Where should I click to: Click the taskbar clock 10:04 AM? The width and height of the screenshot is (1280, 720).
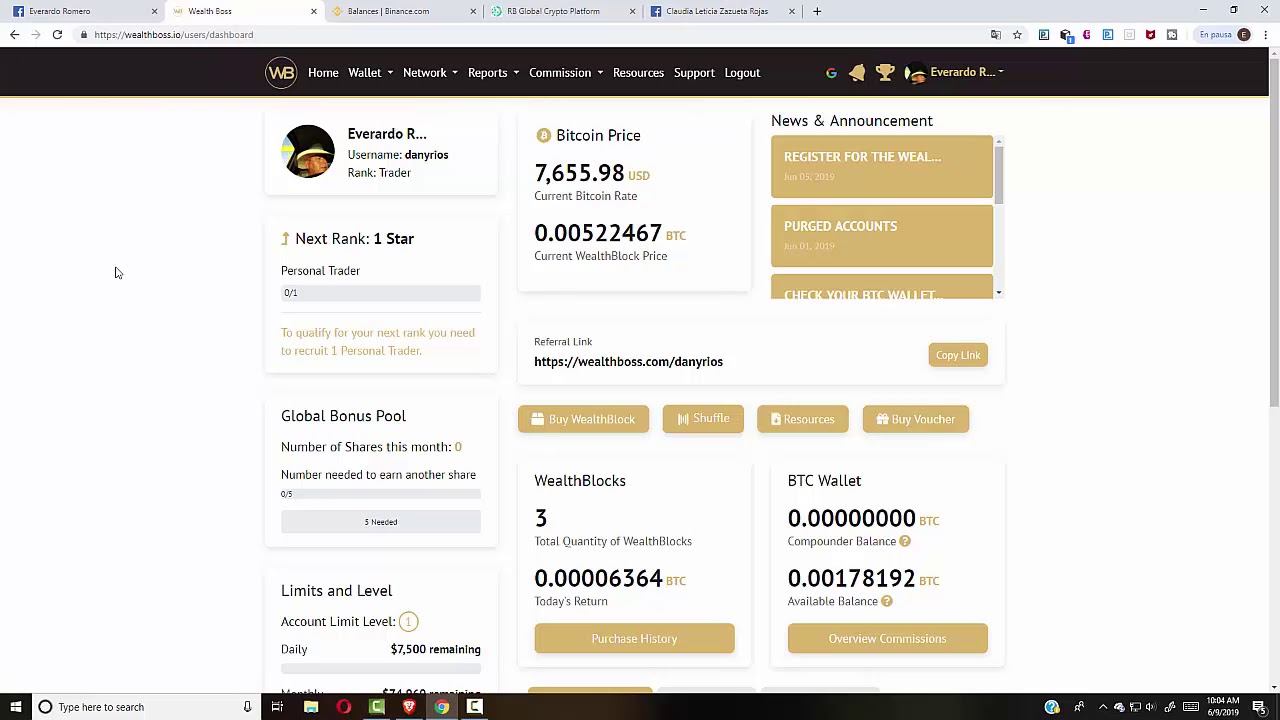(x=1223, y=707)
